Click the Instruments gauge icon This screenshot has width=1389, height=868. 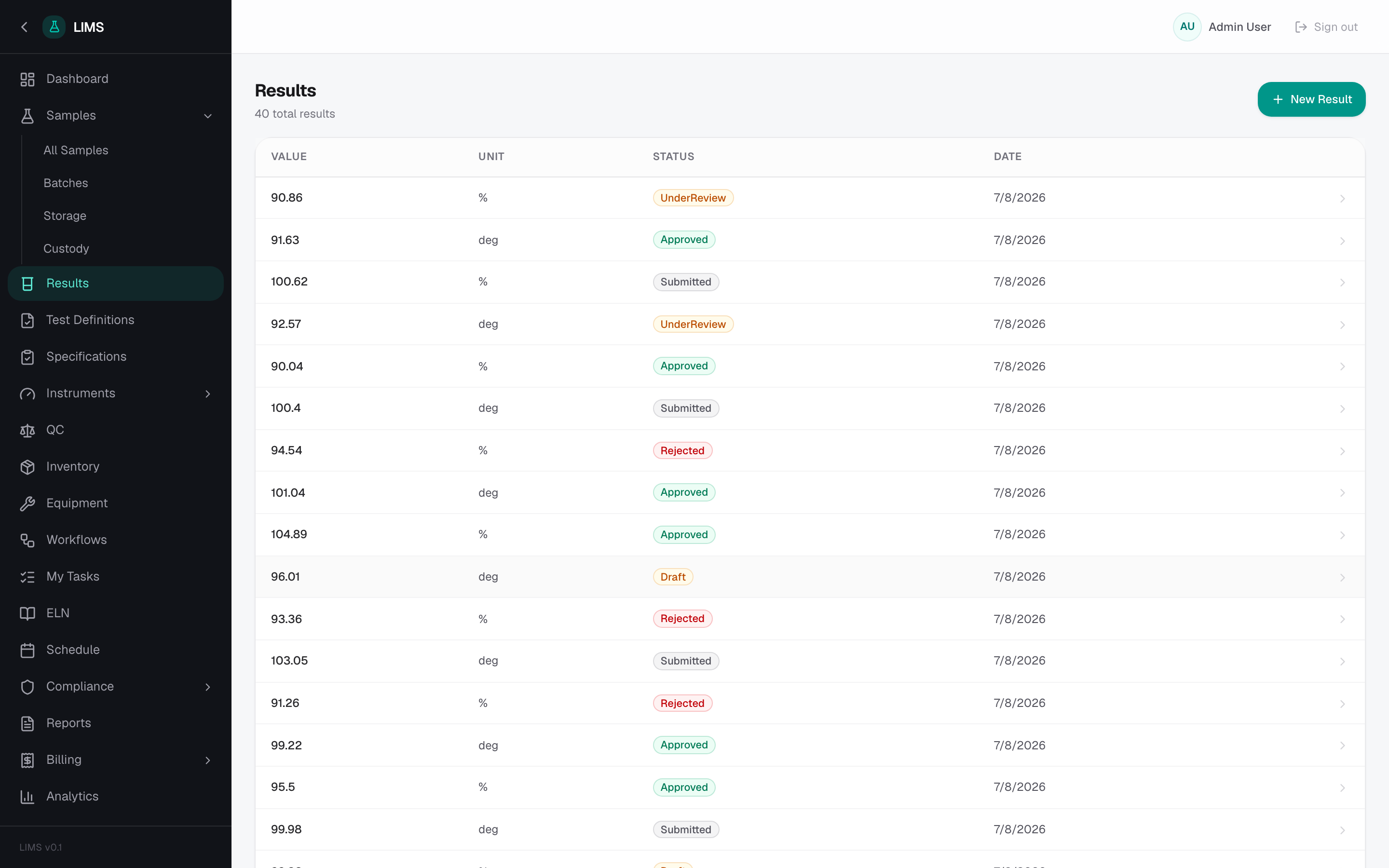pos(27,394)
